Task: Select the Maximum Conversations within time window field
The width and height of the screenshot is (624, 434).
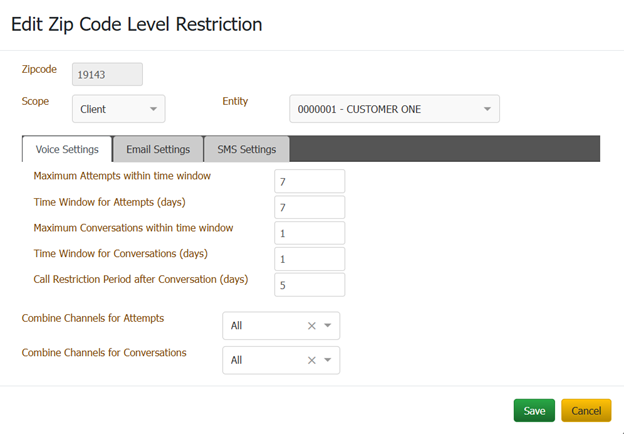Action: (309, 233)
